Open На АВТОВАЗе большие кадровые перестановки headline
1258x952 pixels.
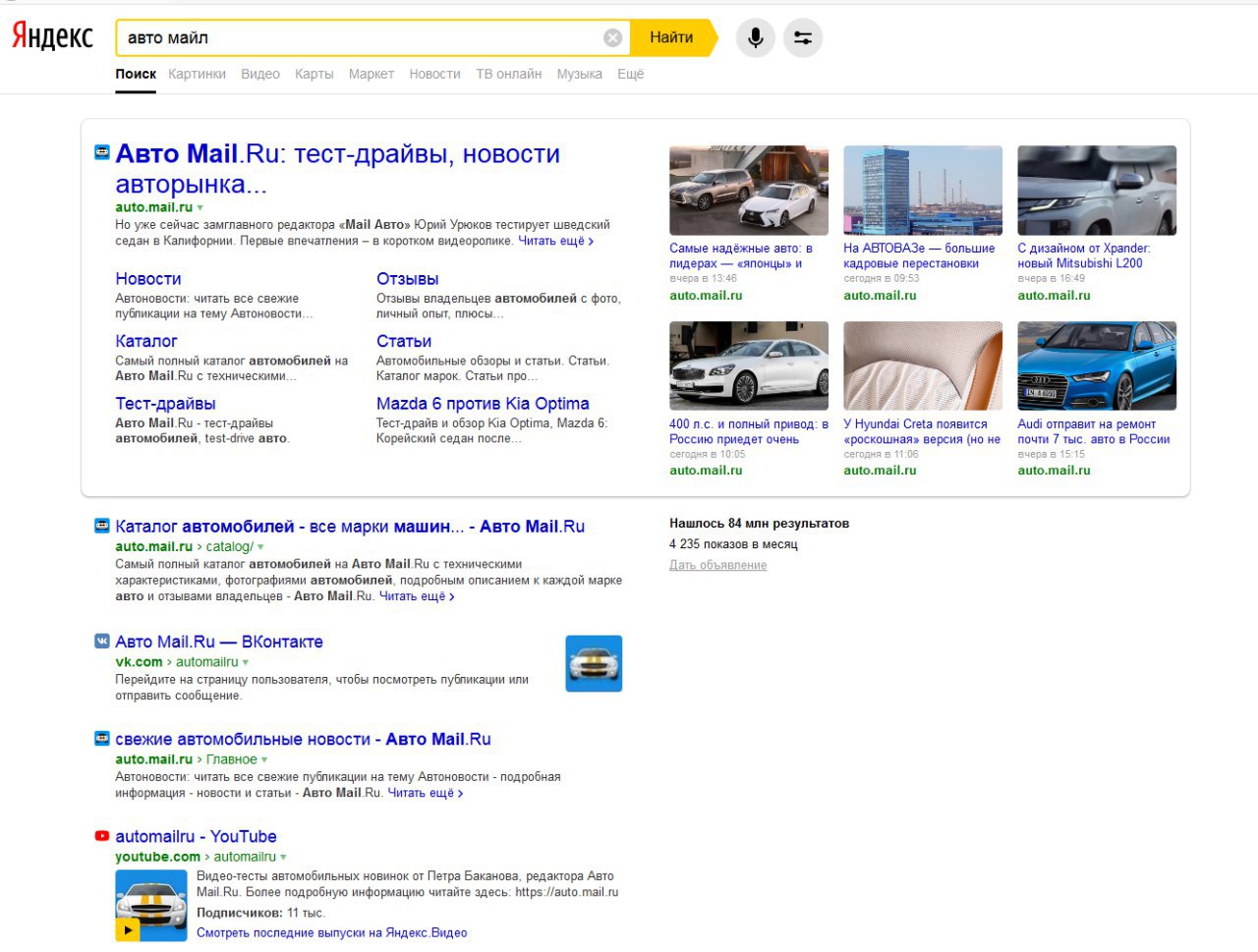(x=920, y=255)
